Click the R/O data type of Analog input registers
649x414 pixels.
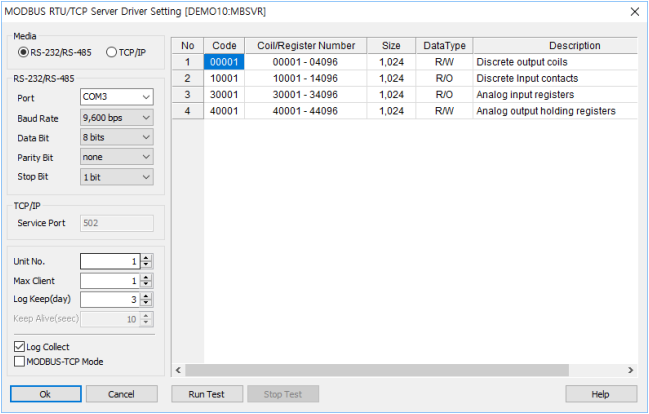pyautogui.click(x=444, y=95)
